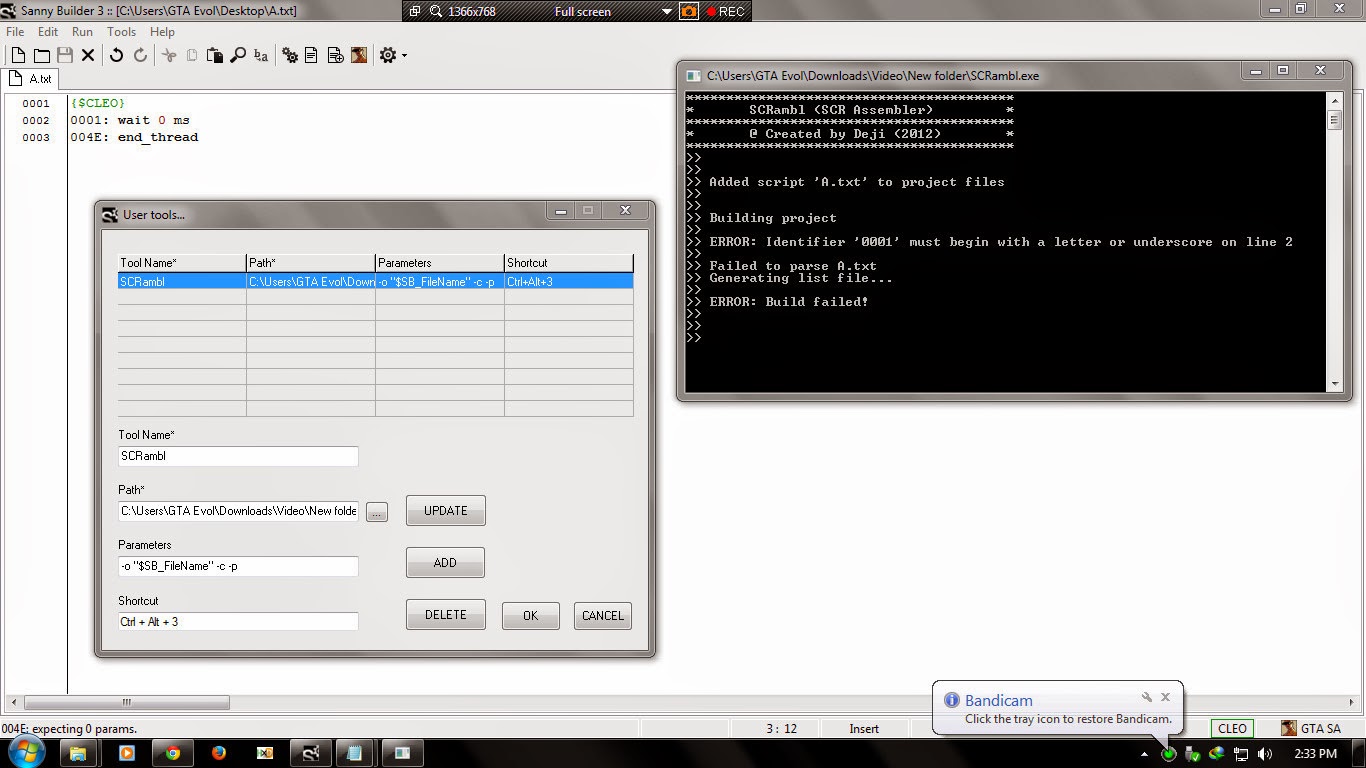Expand the options gear dropdown arrow

point(404,56)
